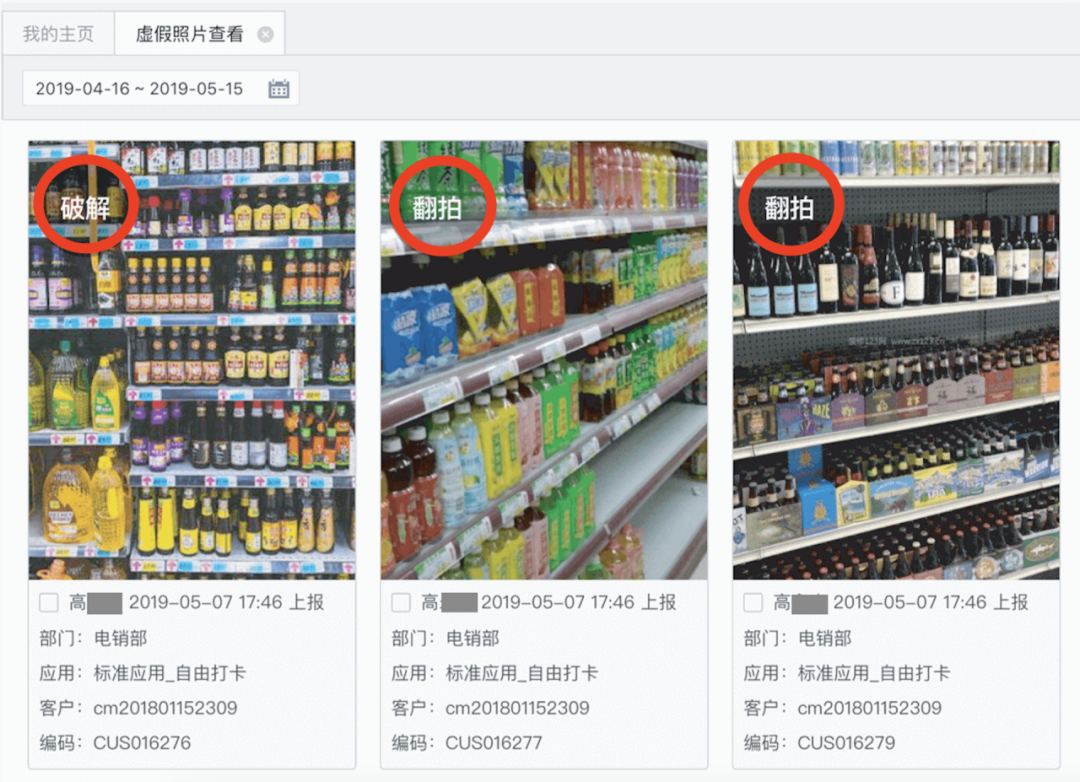This screenshot has width=1080, height=782.
Task: Select the 虚假照片查看 tab
Action: point(189,34)
